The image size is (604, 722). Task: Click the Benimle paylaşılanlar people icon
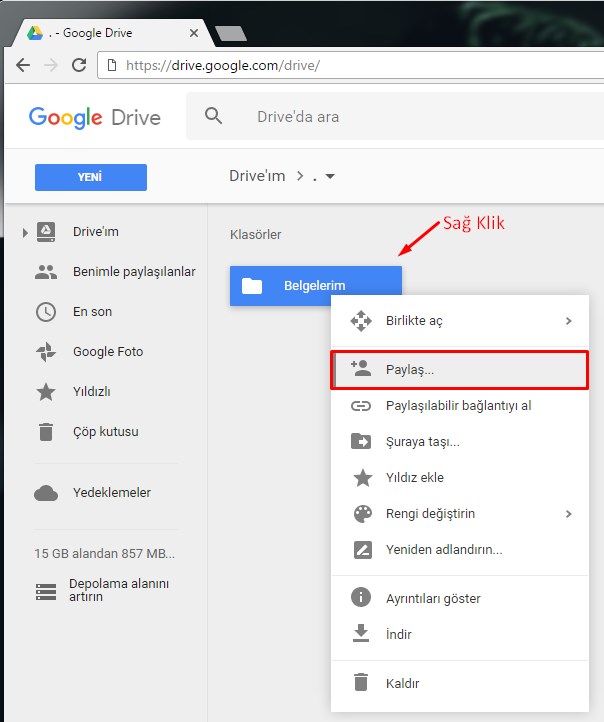tap(46, 272)
